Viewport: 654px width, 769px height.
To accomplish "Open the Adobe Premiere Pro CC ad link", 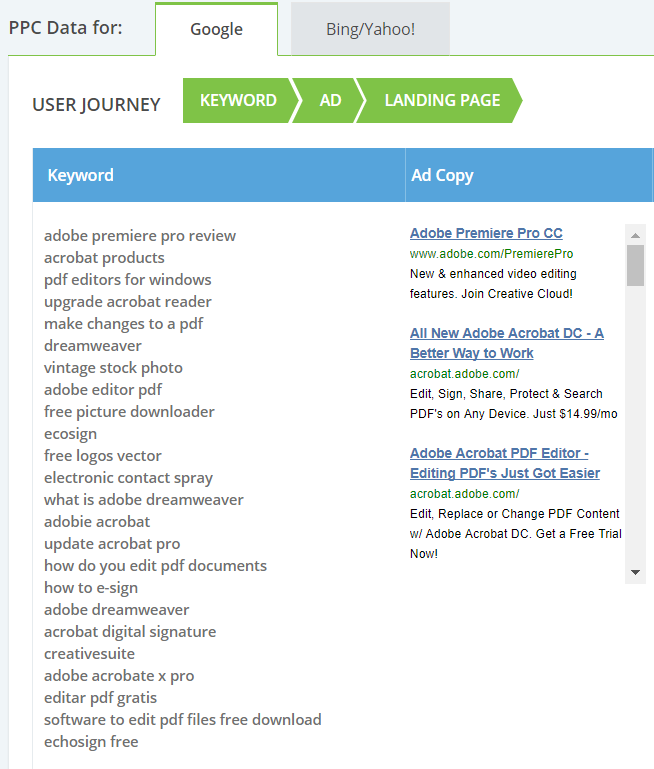I will coord(486,233).
